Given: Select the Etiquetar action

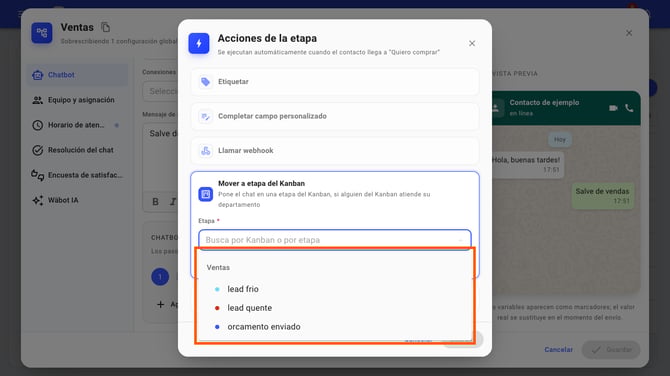Looking at the screenshot, I should (335, 82).
